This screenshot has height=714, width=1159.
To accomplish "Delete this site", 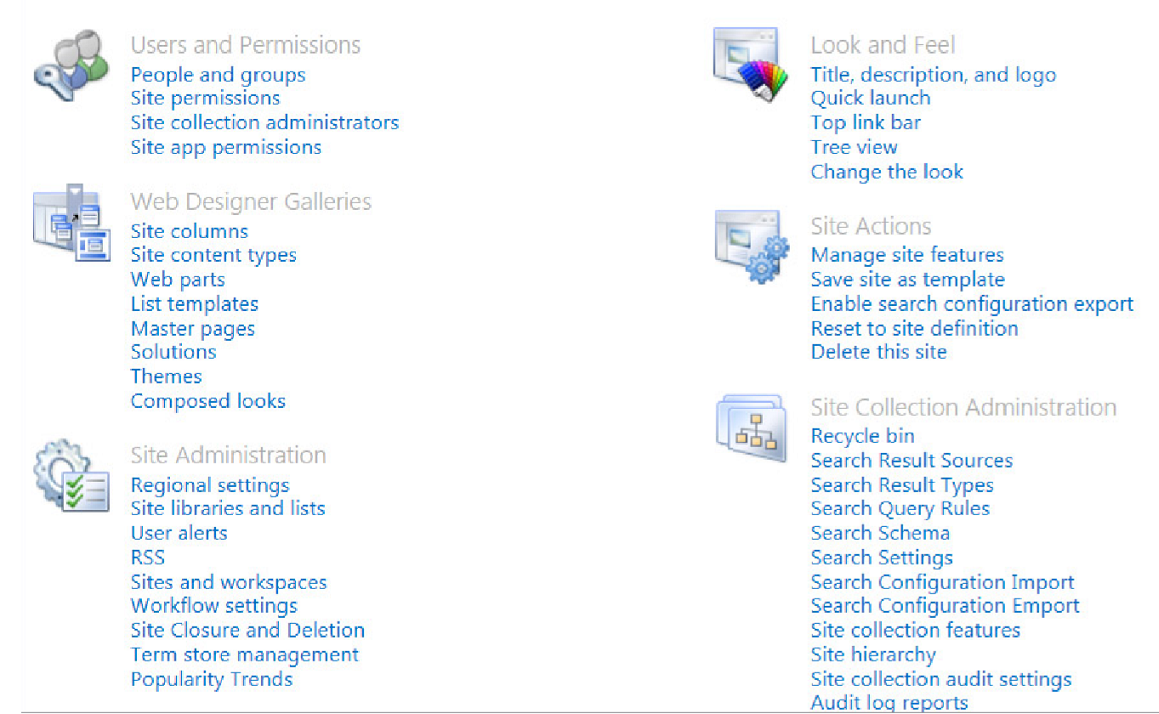I will pos(878,351).
